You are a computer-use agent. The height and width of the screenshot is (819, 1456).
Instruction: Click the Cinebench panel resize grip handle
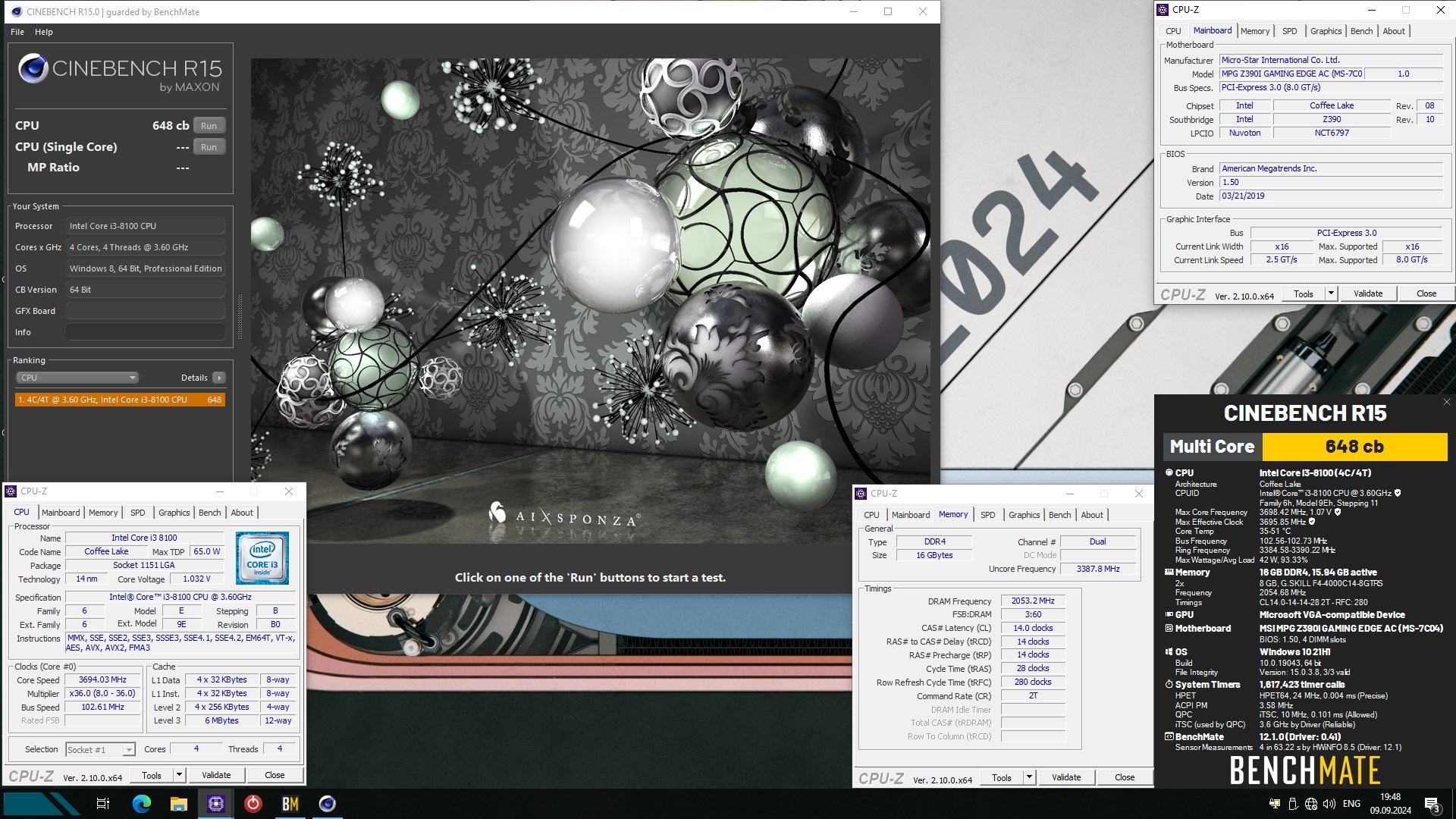pos(240,316)
